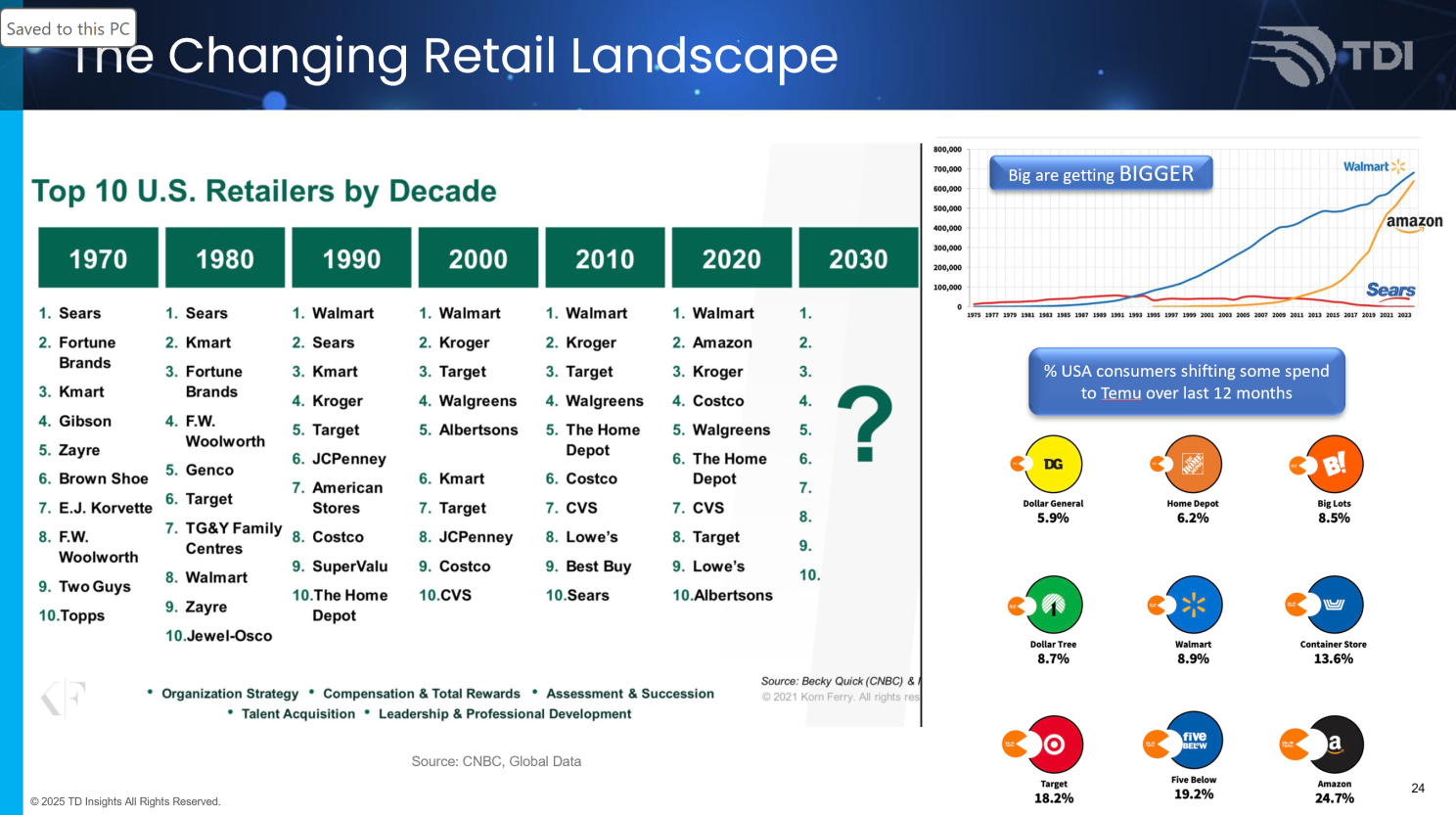The width and height of the screenshot is (1456, 815).
Task: Click the TD Insights copyright notice
Action: tap(125, 801)
